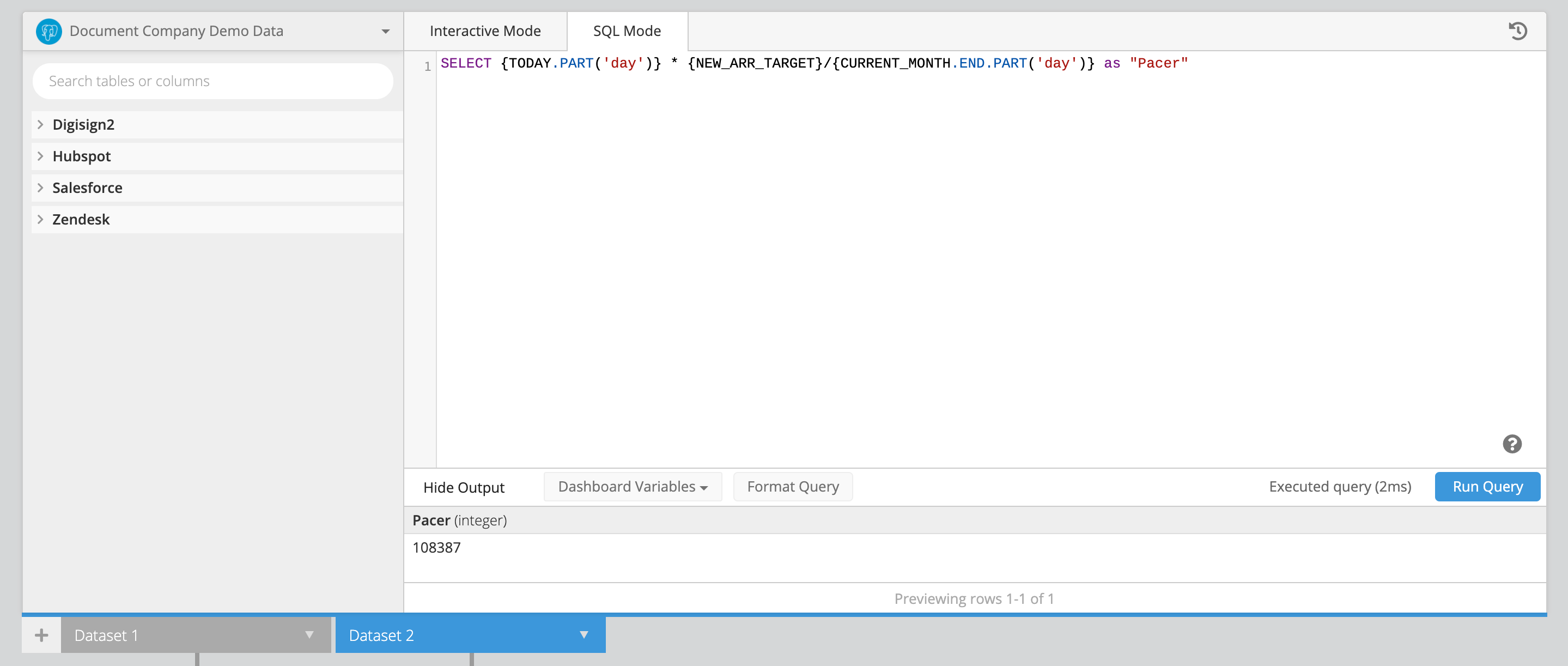Expand the Salesforce schema
Viewport: 1568px width, 666px height.
click(40, 187)
